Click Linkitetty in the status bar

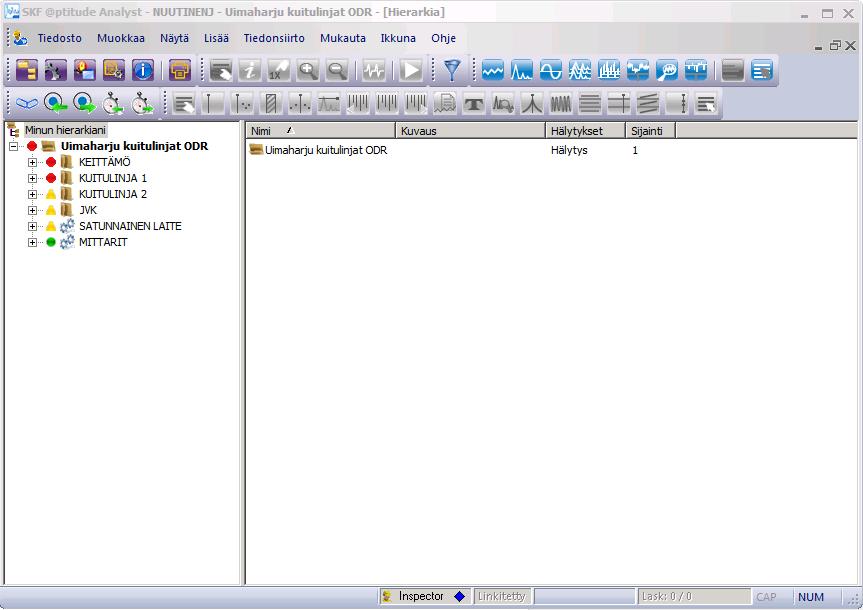pos(501,596)
